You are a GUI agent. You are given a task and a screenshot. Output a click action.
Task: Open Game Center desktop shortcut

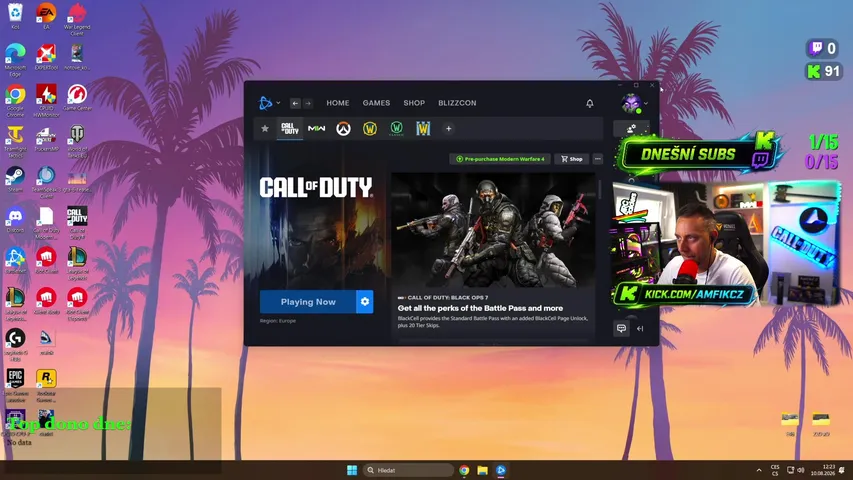coord(77,97)
